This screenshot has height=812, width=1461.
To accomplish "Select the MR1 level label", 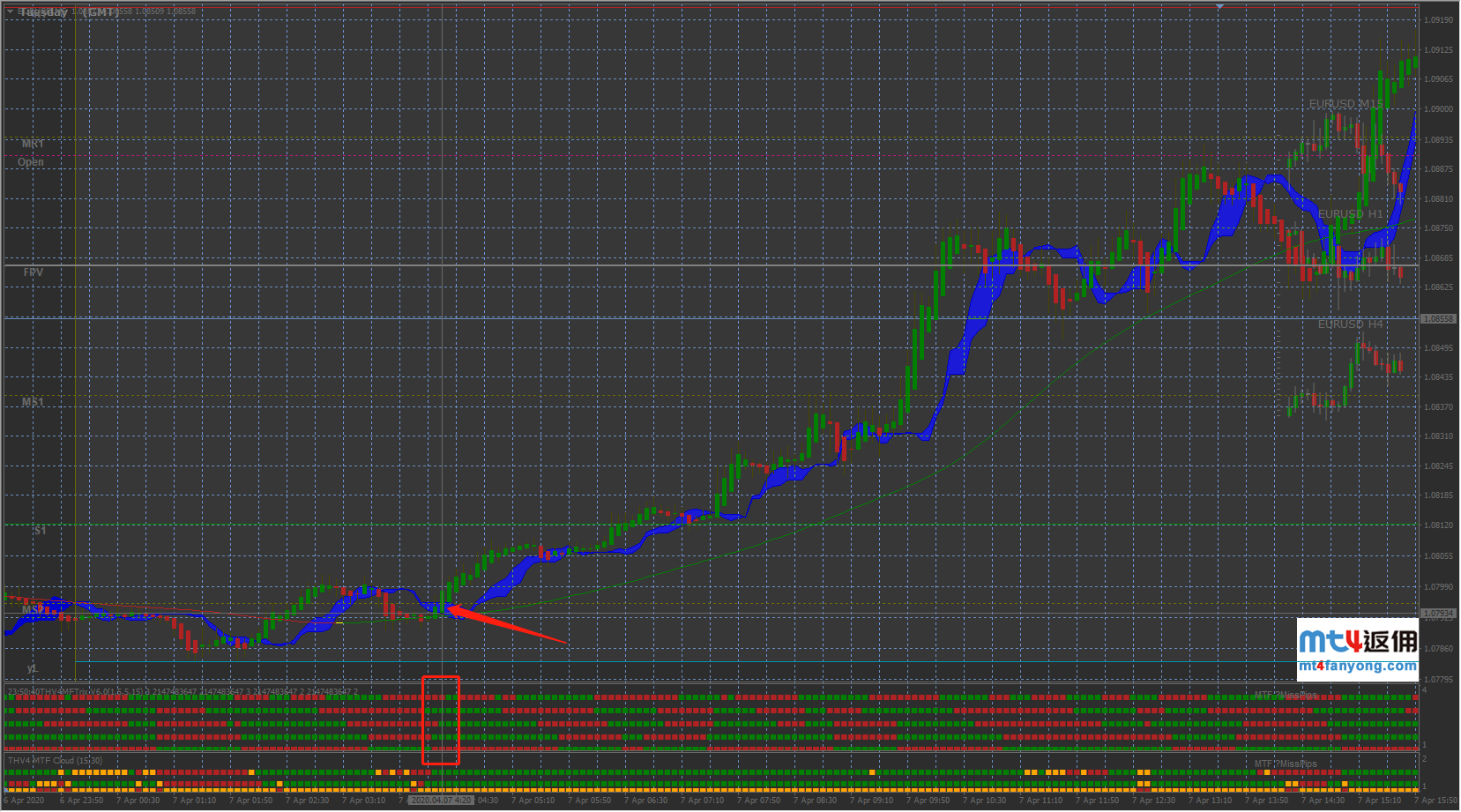I will (x=33, y=144).
